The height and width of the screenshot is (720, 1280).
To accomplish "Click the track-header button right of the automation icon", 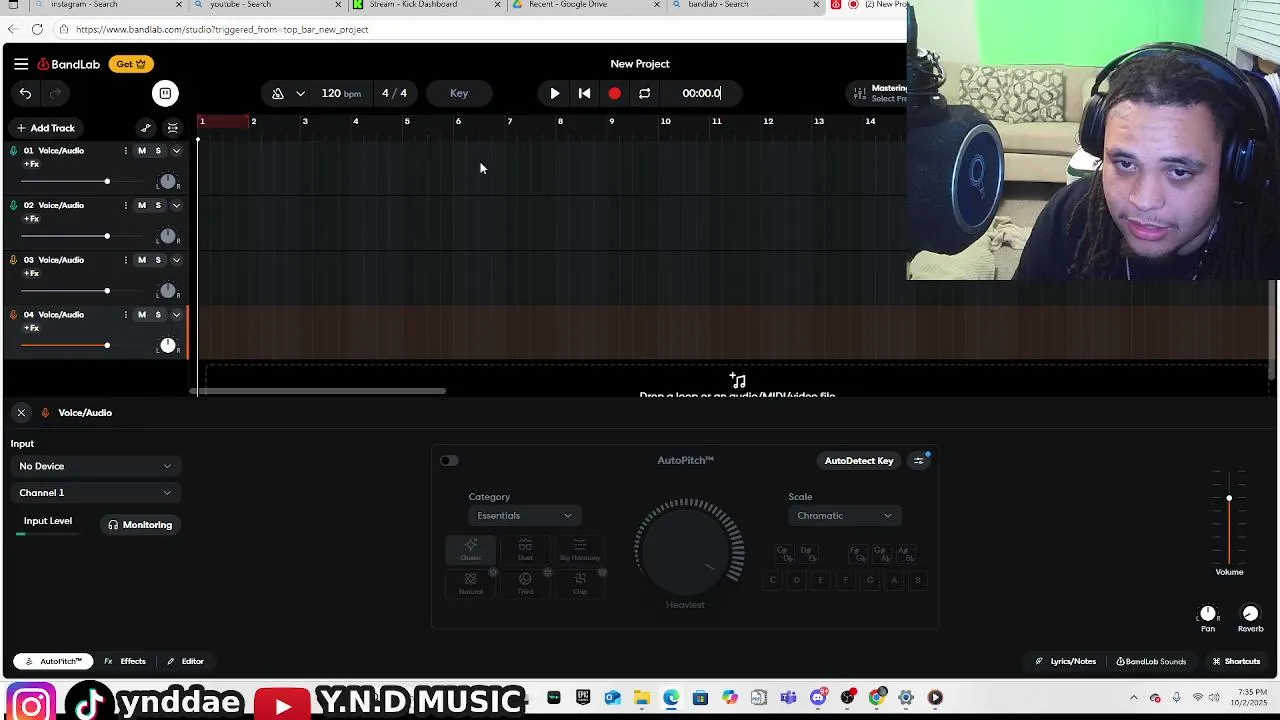I will tap(173, 128).
